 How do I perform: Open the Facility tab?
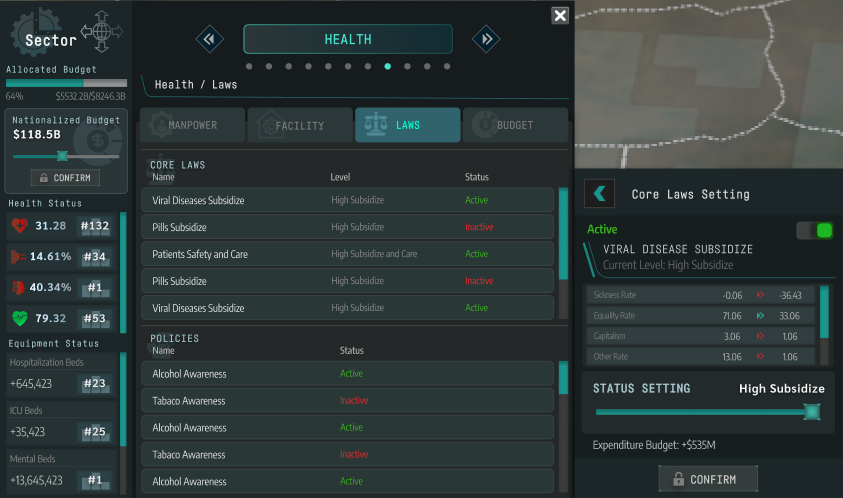300,125
